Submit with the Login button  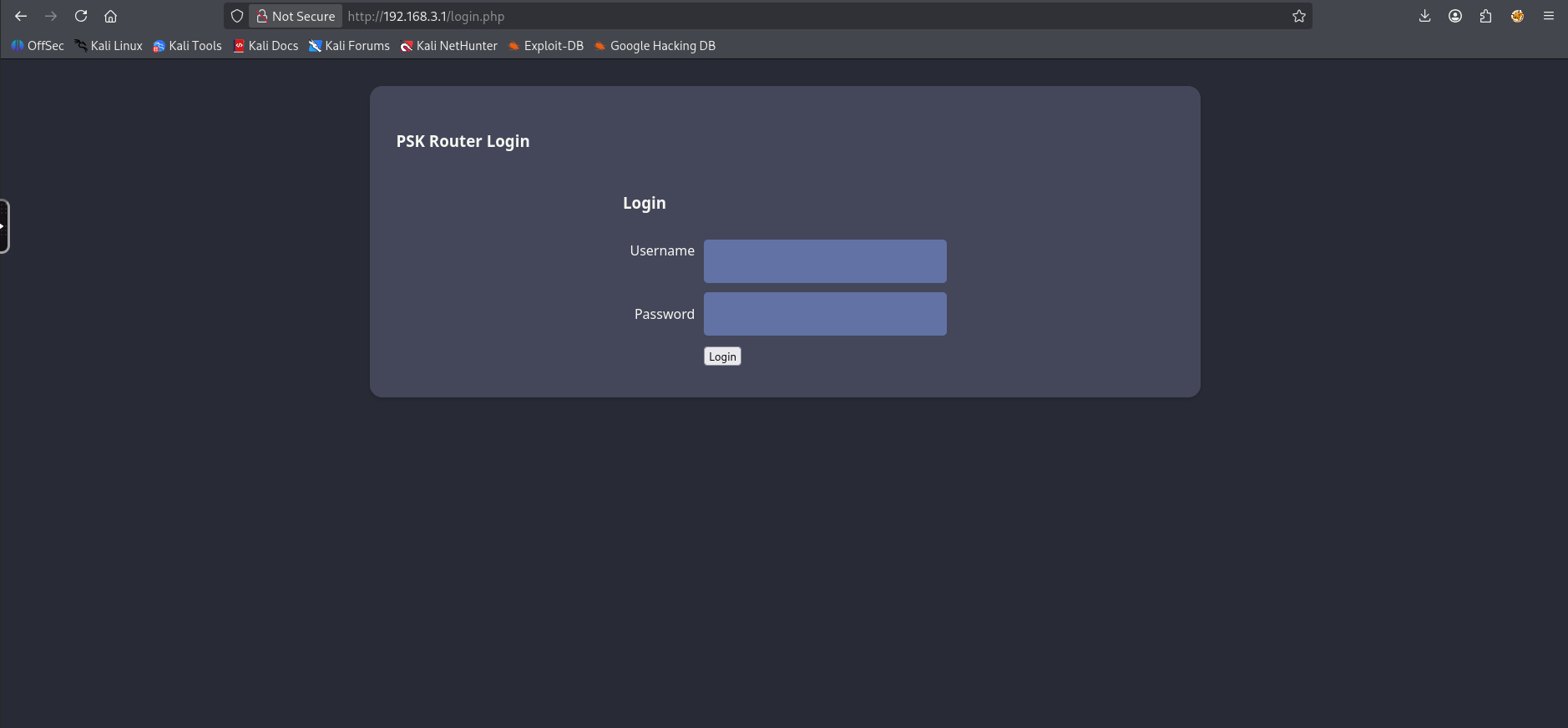tap(722, 356)
